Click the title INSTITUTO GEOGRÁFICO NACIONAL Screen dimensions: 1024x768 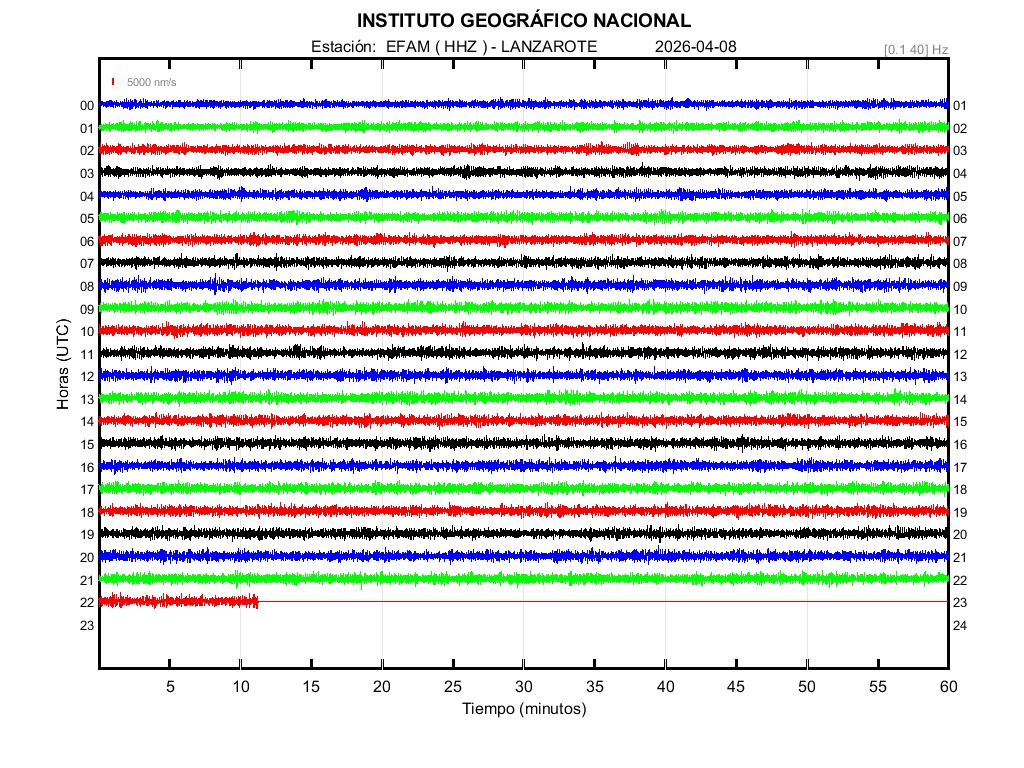[523, 21]
